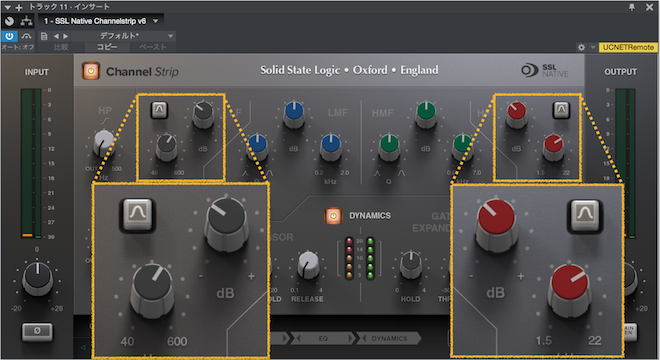Enable the HF bell shape button
The width and height of the screenshot is (660, 360).
[x=561, y=110]
